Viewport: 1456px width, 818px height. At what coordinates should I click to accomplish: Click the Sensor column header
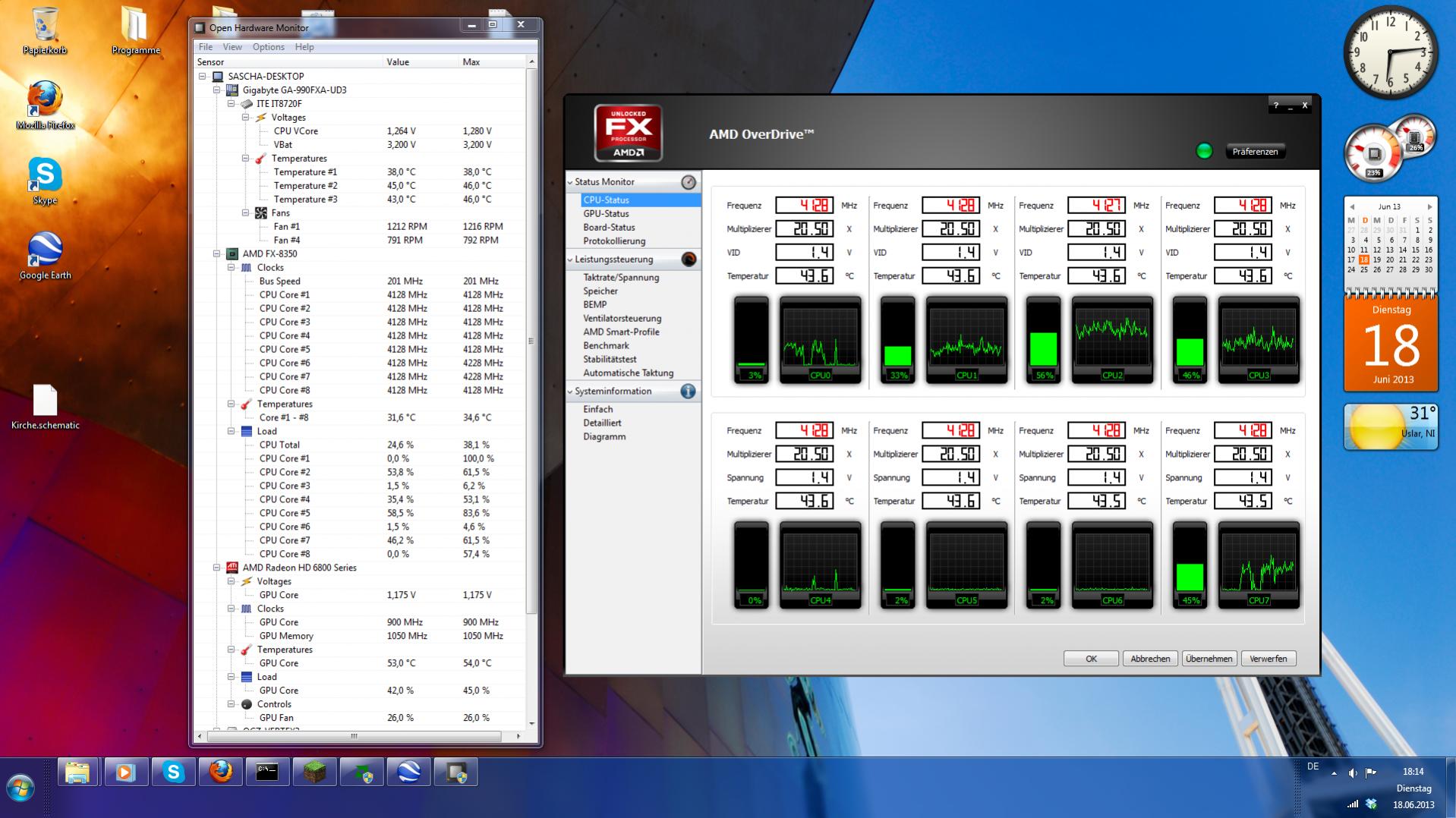pyautogui.click(x=288, y=62)
